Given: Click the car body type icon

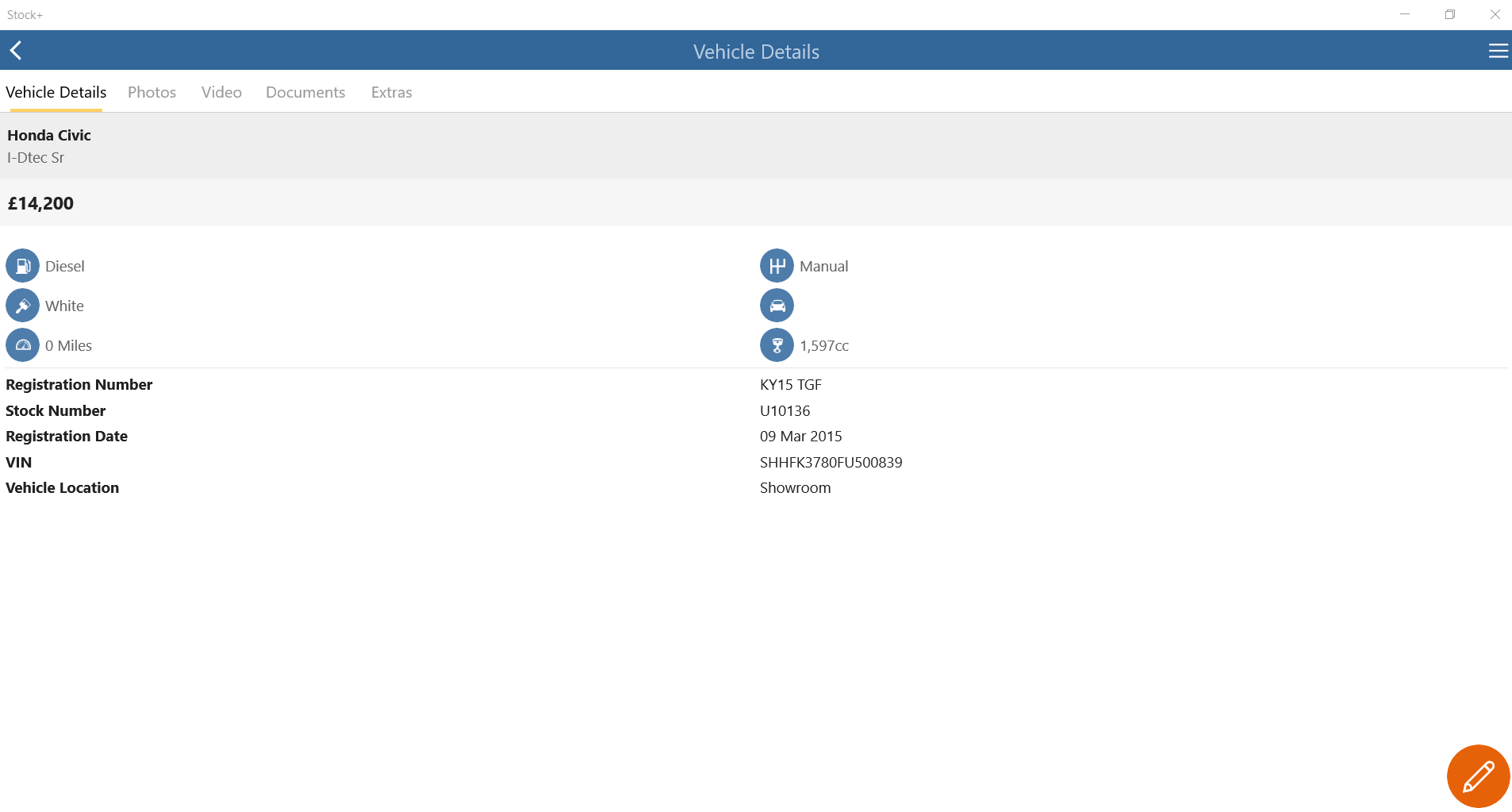Looking at the screenshot, I should pos(777,306).
